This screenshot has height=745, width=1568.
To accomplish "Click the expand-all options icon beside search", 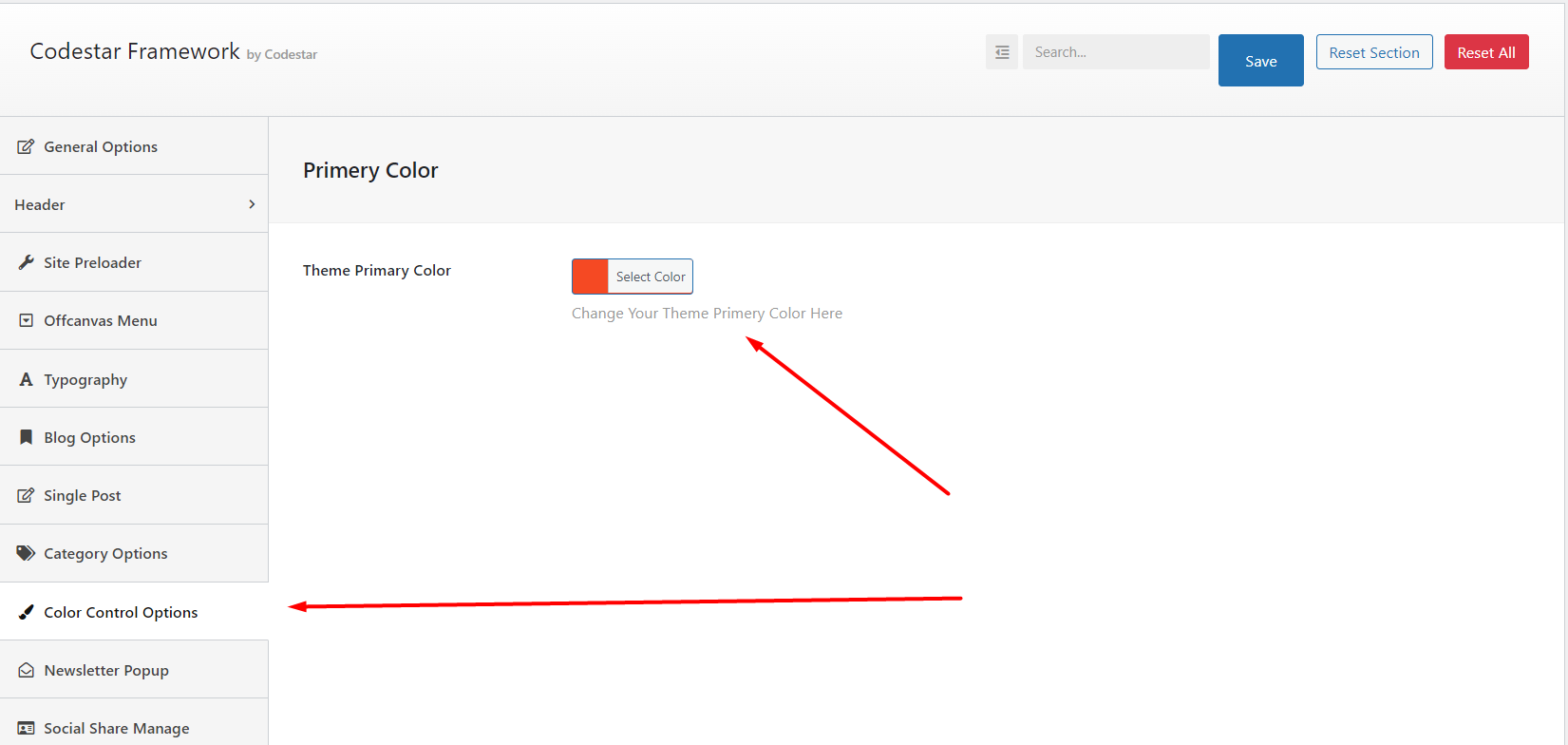I will tap(1002, 52).
